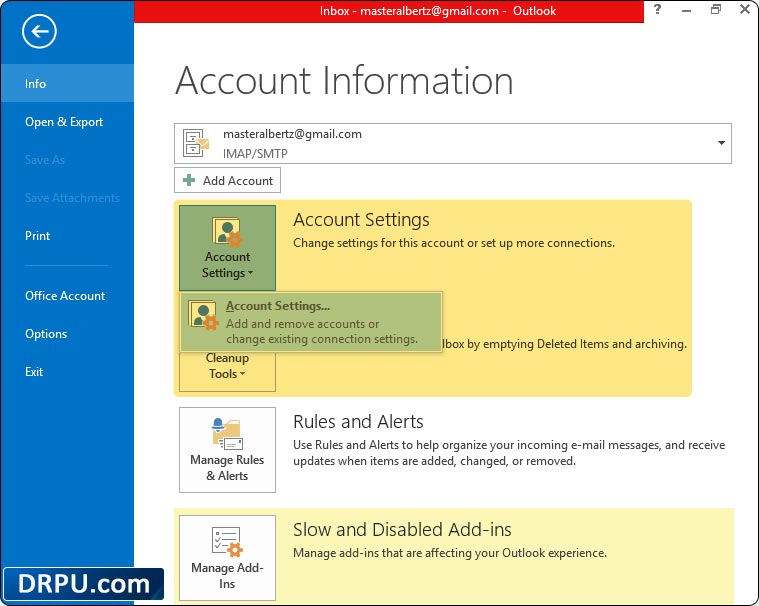Minimize the Outlook window
This screenshot has width=759, height=606.
[x=686, y=10]
